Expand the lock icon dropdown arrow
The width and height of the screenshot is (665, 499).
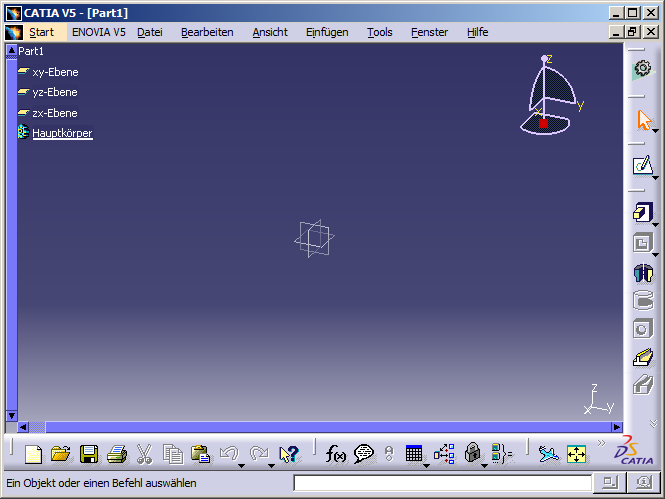tap(484, 466)
